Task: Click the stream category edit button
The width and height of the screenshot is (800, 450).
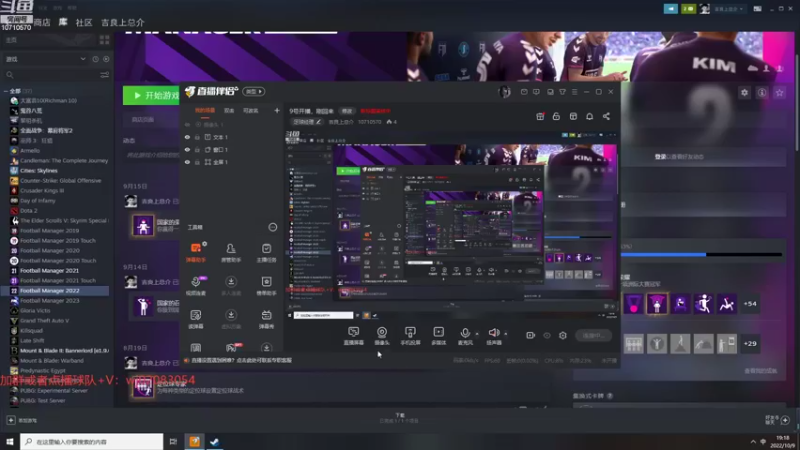Action: click(x=307, y=122)
